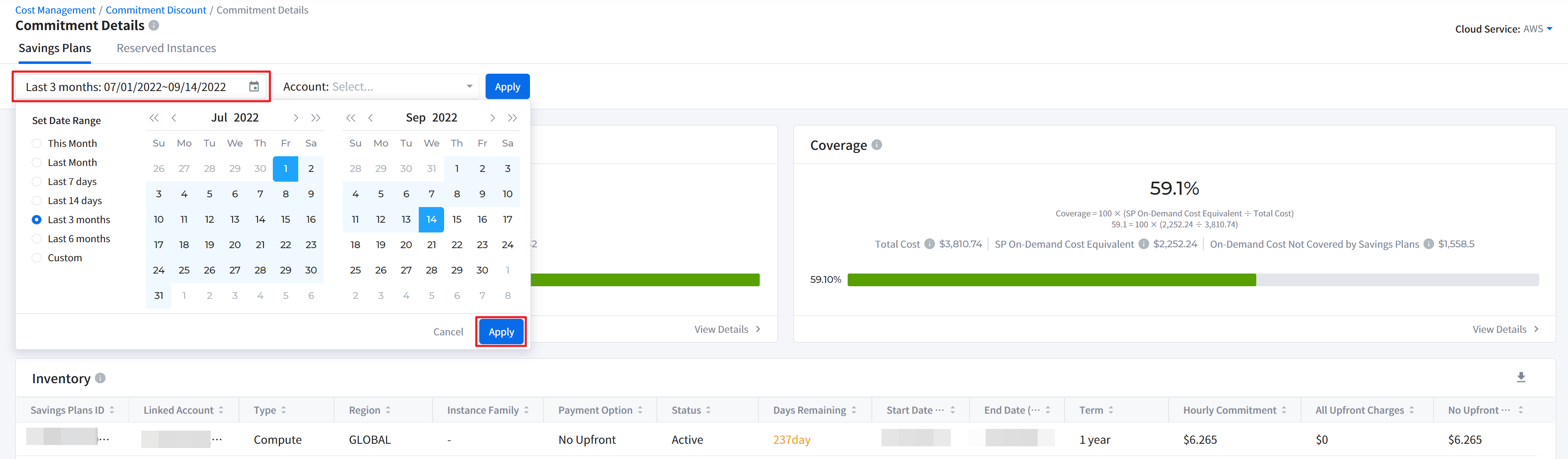This screenshot has width=1568, height=459.
Task: Open Commitment Discount breadcrumb link
Action: (x=156, y=10)
